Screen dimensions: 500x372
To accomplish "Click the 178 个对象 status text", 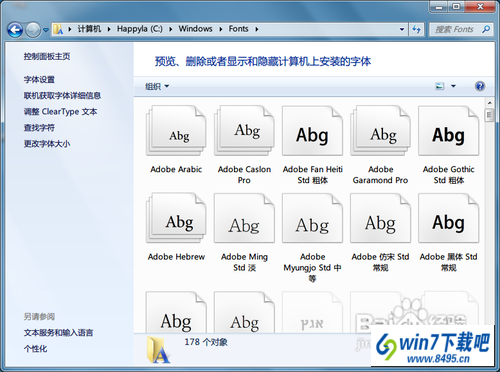I will click(x=206, y=342).
